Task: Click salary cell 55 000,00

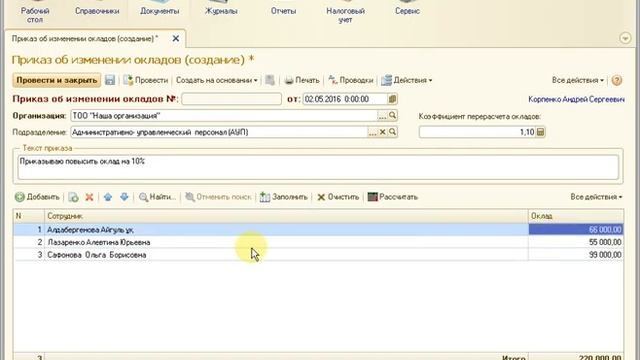Action: point(576,242)
